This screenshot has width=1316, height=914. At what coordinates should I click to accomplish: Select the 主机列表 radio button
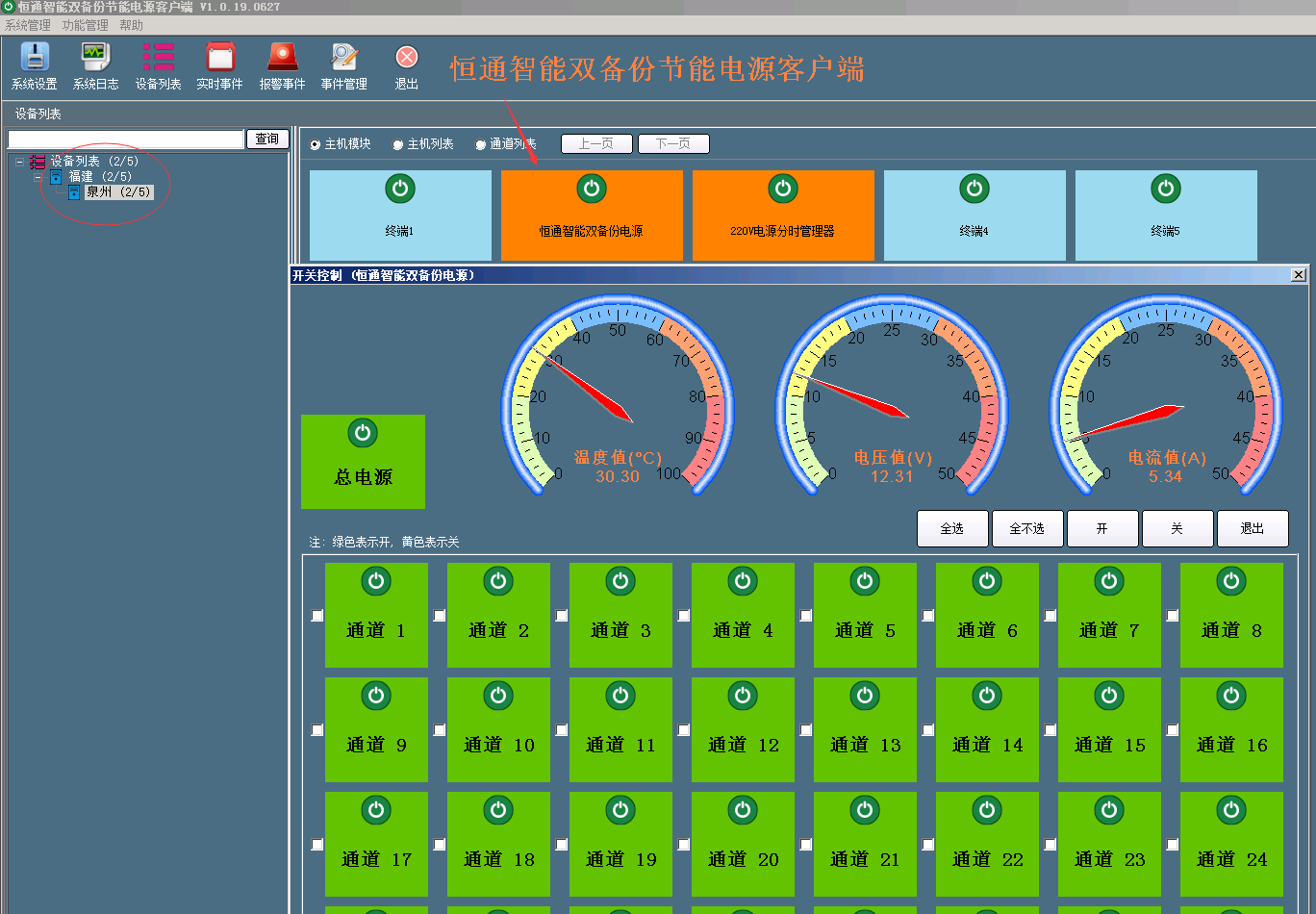398,144
